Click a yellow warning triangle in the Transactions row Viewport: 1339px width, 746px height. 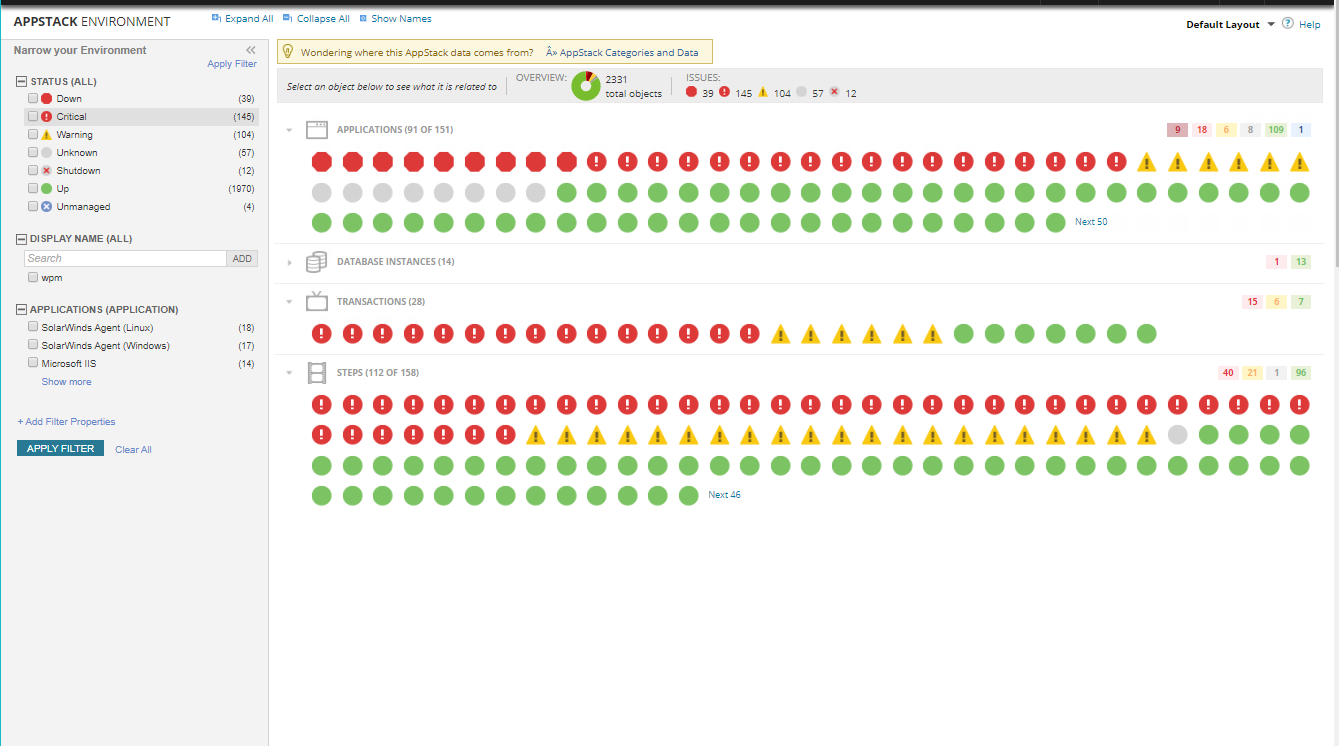781,333
